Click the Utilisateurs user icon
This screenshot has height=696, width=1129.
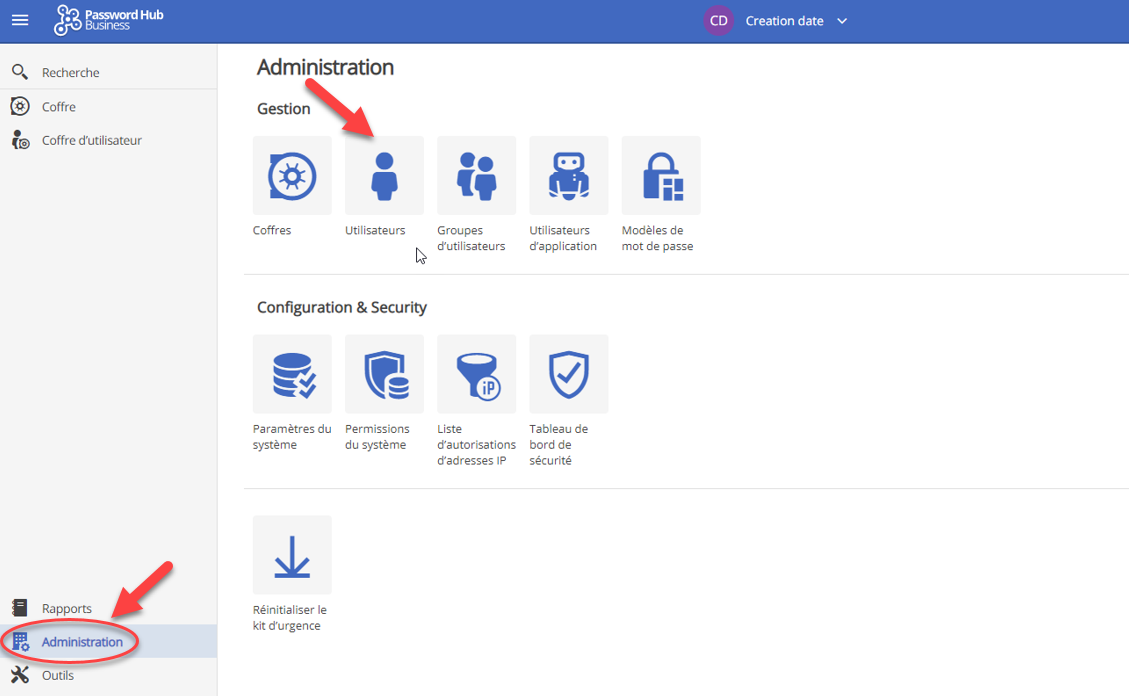click(x=384, y=176)
